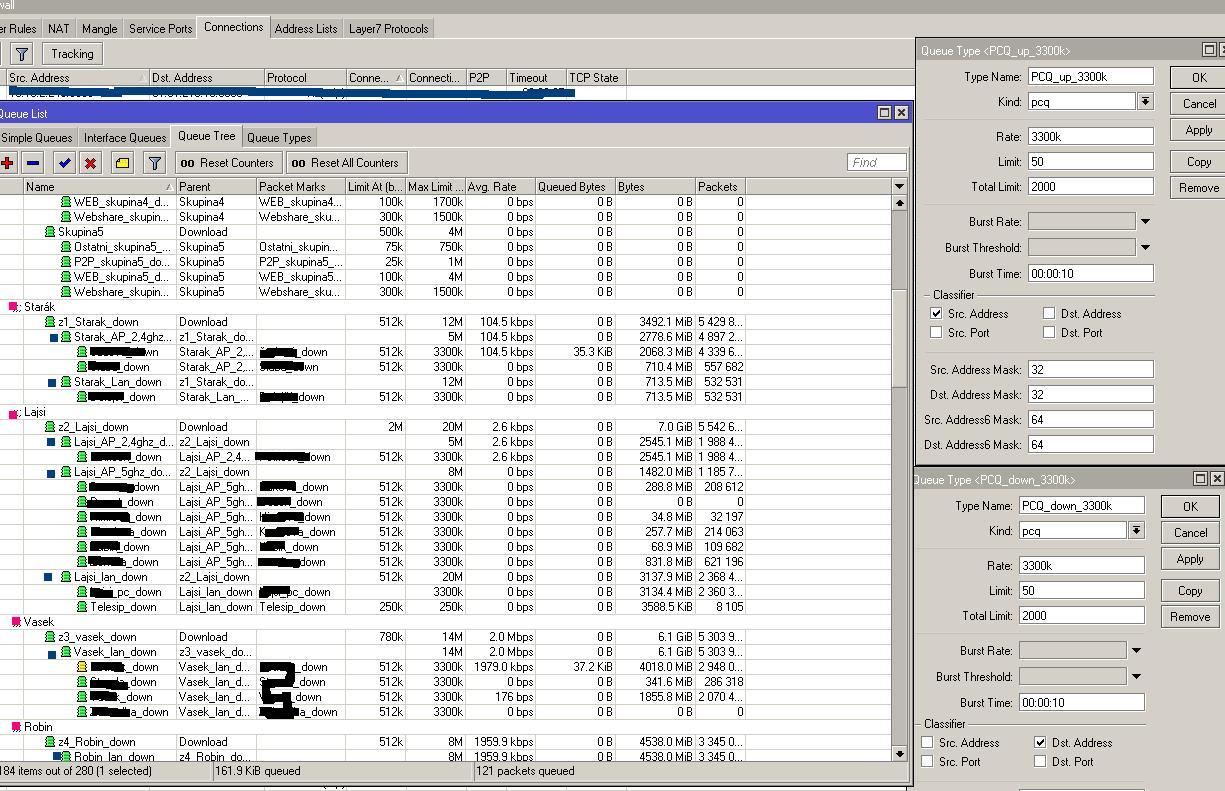This screenshot has width=1225, height=791.
Task: Click Cancel in PCQ_up_3300k window
Action: [1199, 103]
